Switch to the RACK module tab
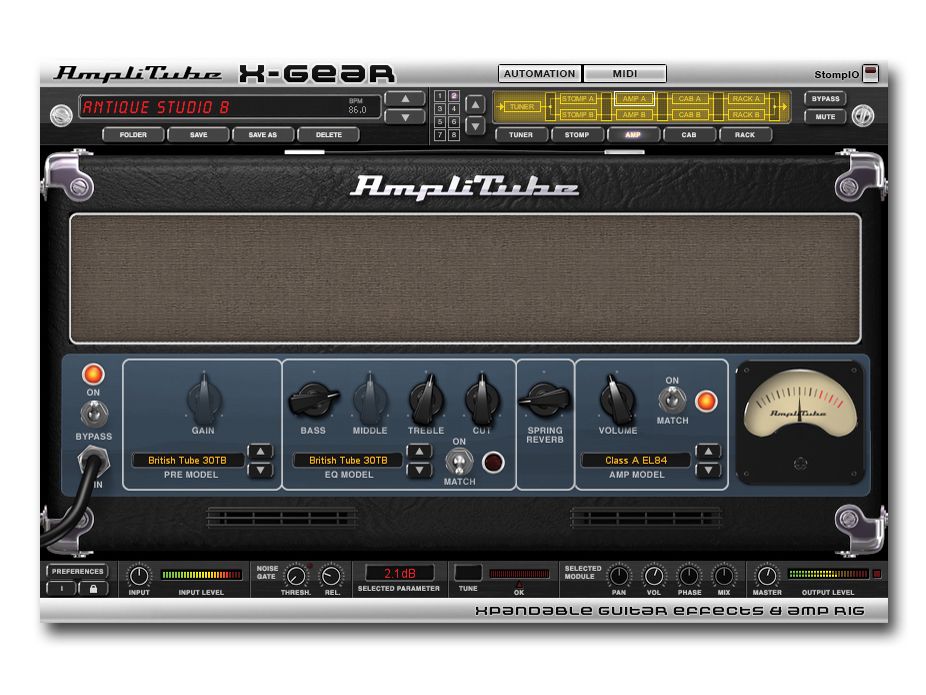Screen dimensions: 926x695 pos(745,135)
